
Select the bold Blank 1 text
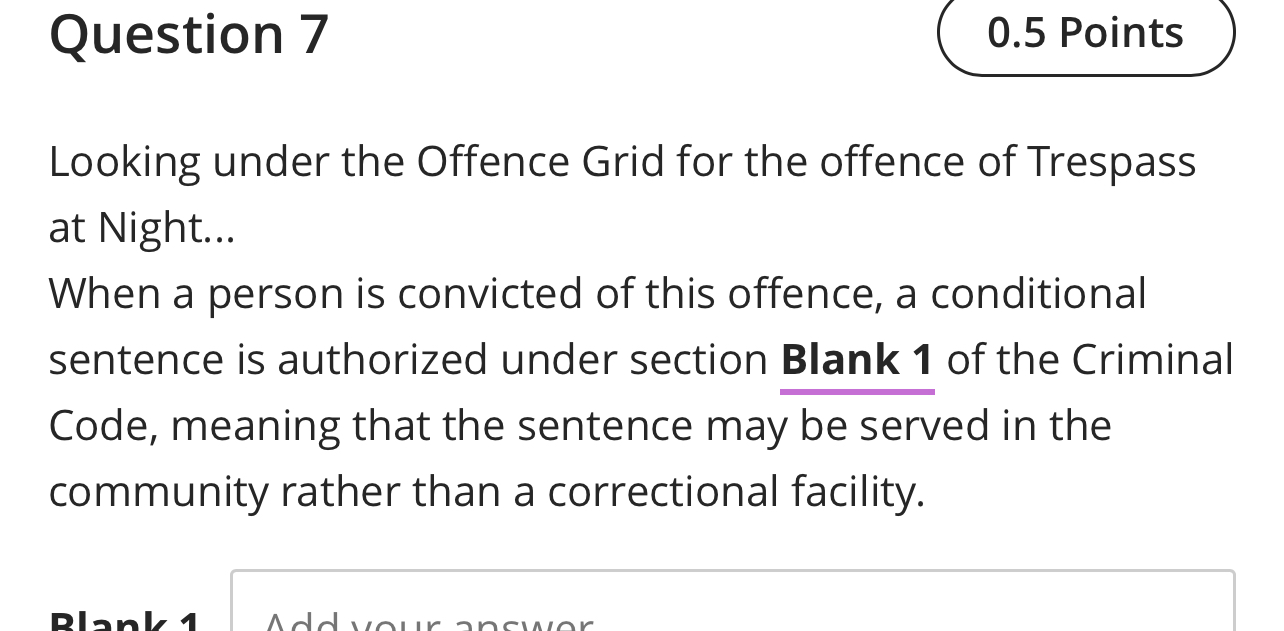click(857, 358)
